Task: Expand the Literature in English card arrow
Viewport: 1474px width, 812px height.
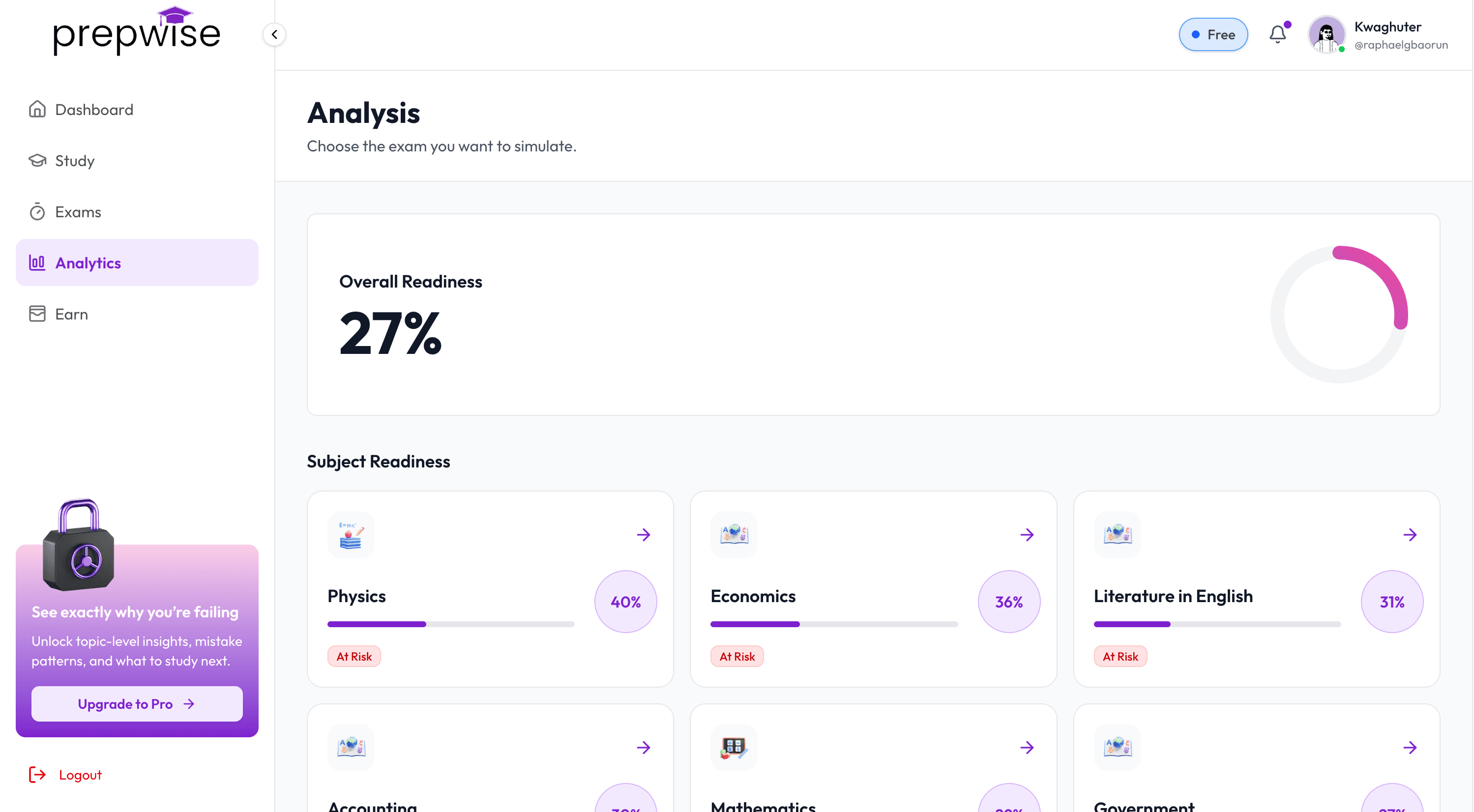Action: point(1410,534)
